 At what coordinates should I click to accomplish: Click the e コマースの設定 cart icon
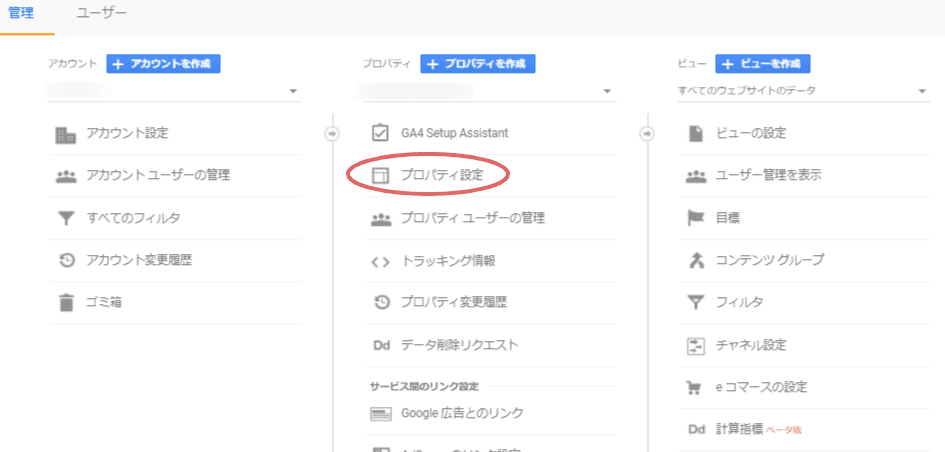pyautogui.click(x=696, y=388)
